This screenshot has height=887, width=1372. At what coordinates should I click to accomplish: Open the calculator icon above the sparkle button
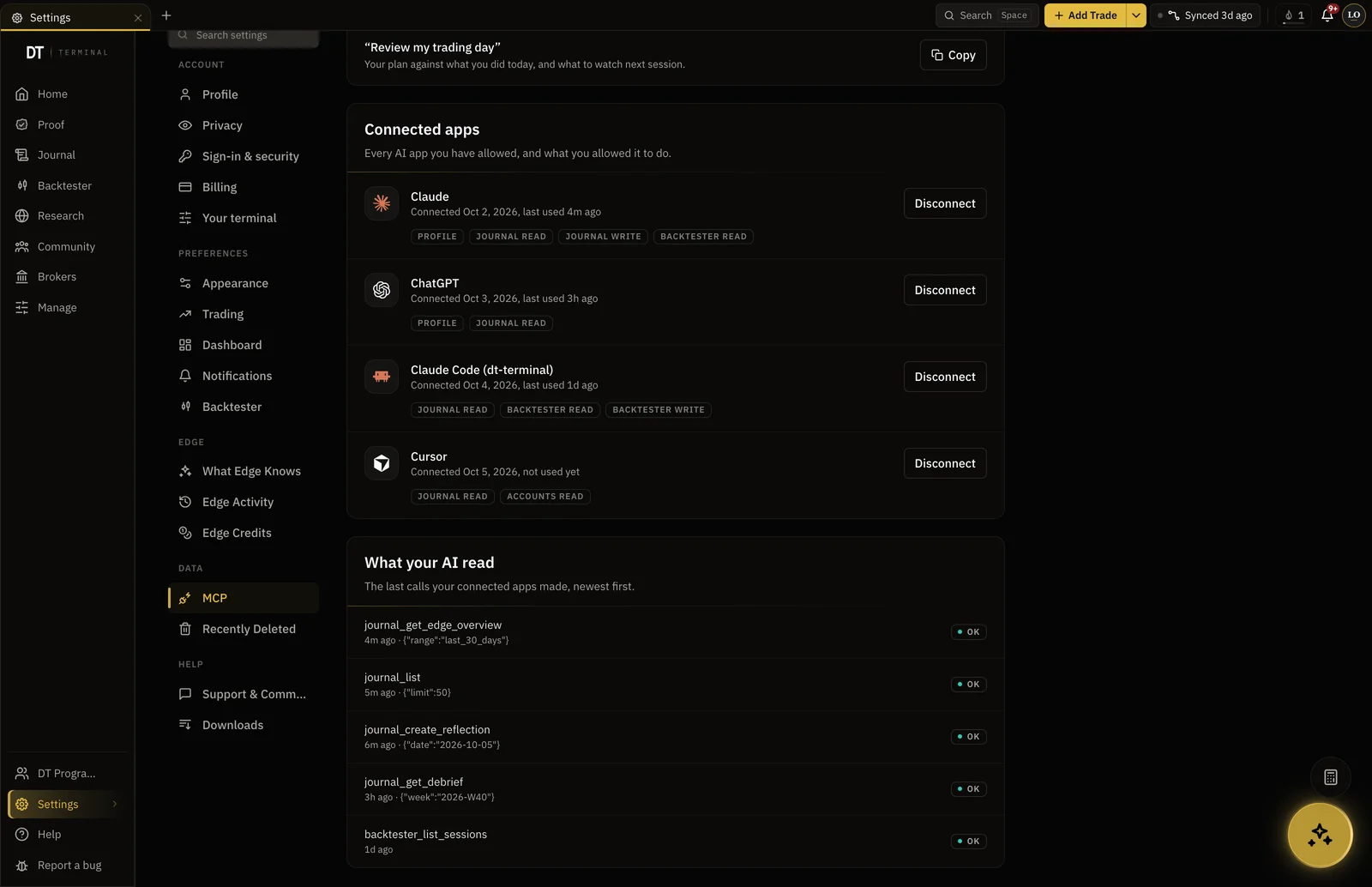tap(1331, 777)
